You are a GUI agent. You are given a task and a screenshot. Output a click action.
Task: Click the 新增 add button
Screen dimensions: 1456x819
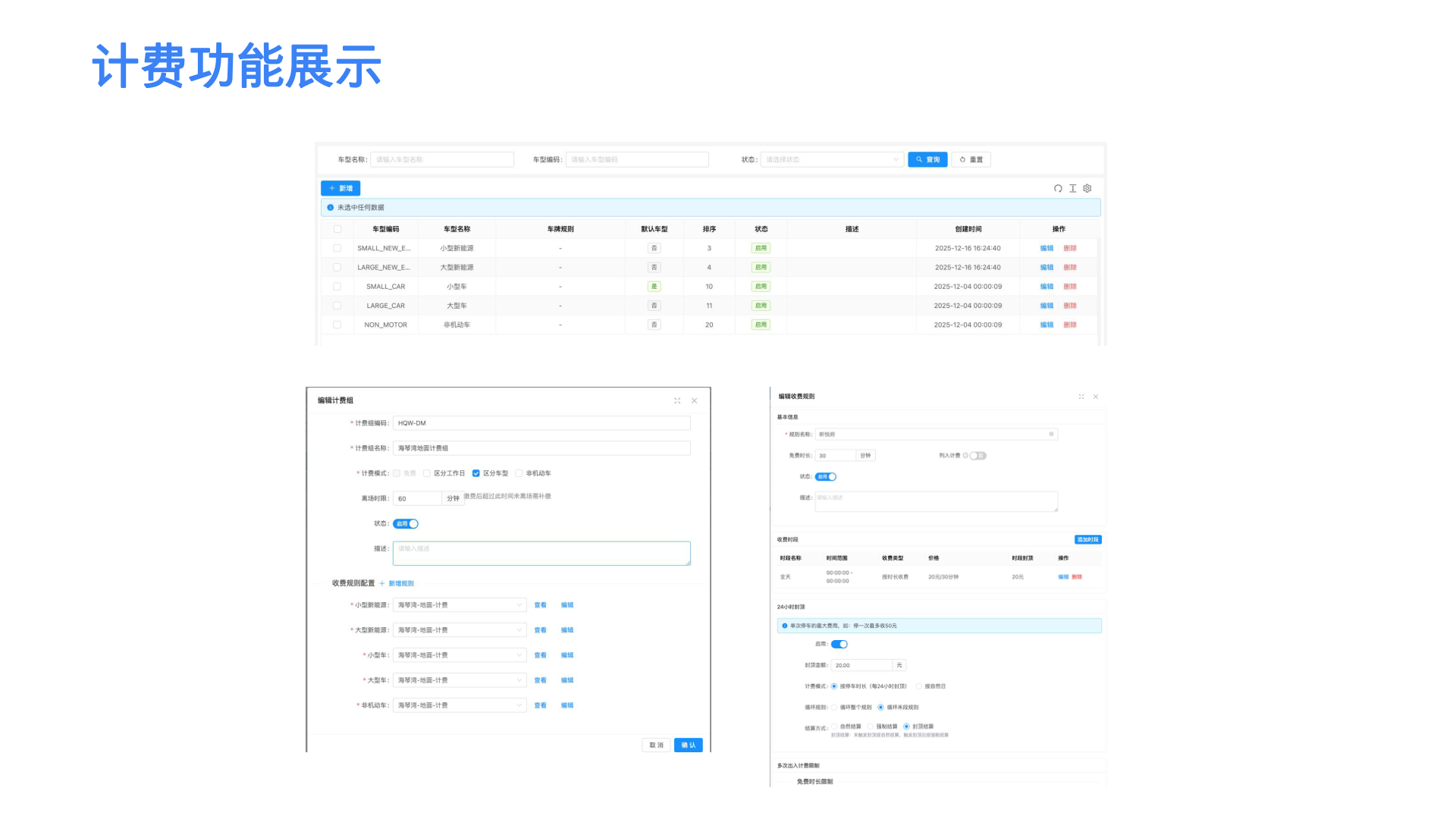(340, 188)
